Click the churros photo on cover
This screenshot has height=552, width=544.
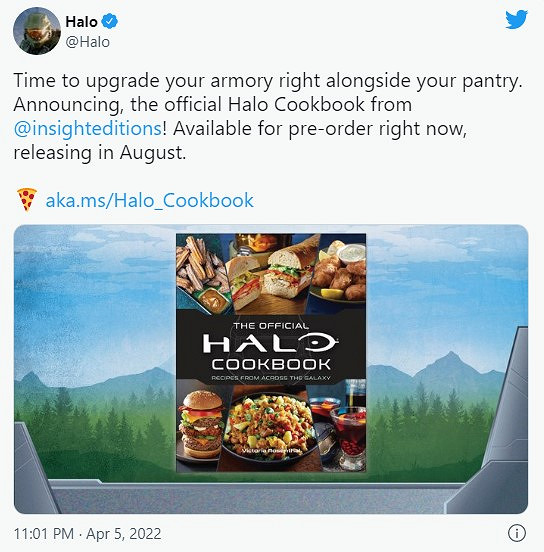(x=201, y=269)
